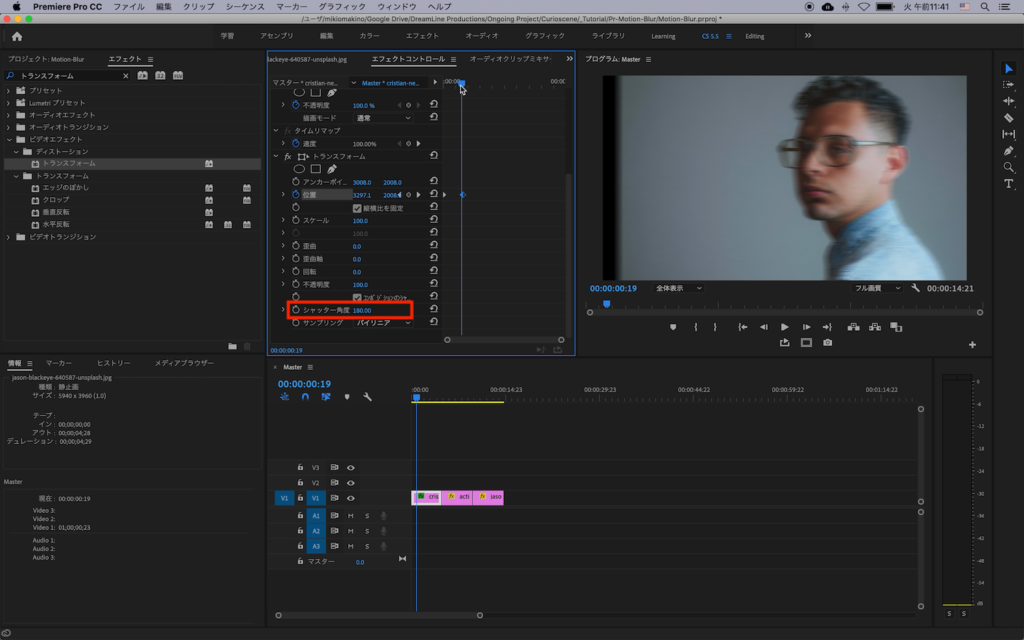
Task: Mute audio track A1
Action: [x=351, y=515]
